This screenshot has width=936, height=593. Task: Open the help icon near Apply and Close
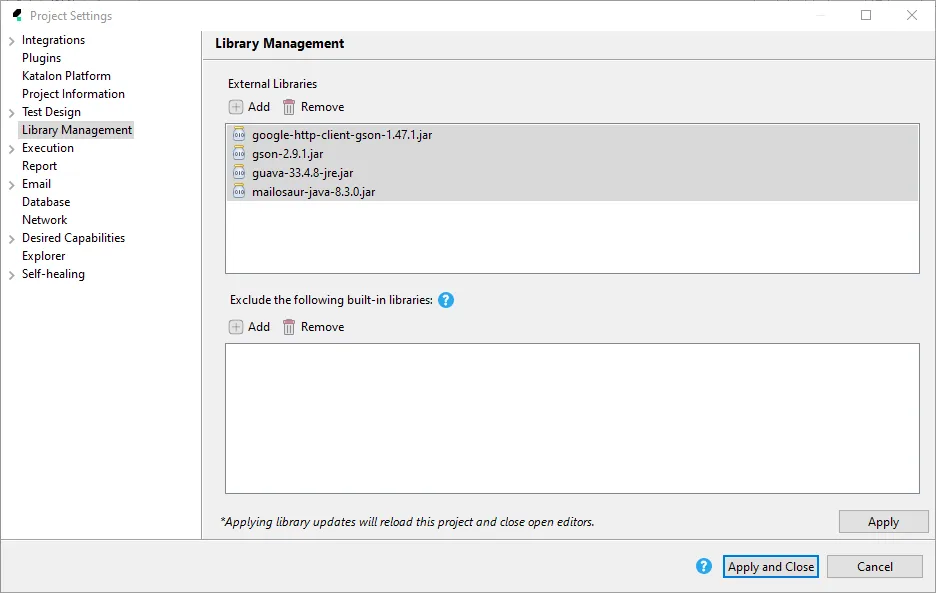tap(703, 566)
